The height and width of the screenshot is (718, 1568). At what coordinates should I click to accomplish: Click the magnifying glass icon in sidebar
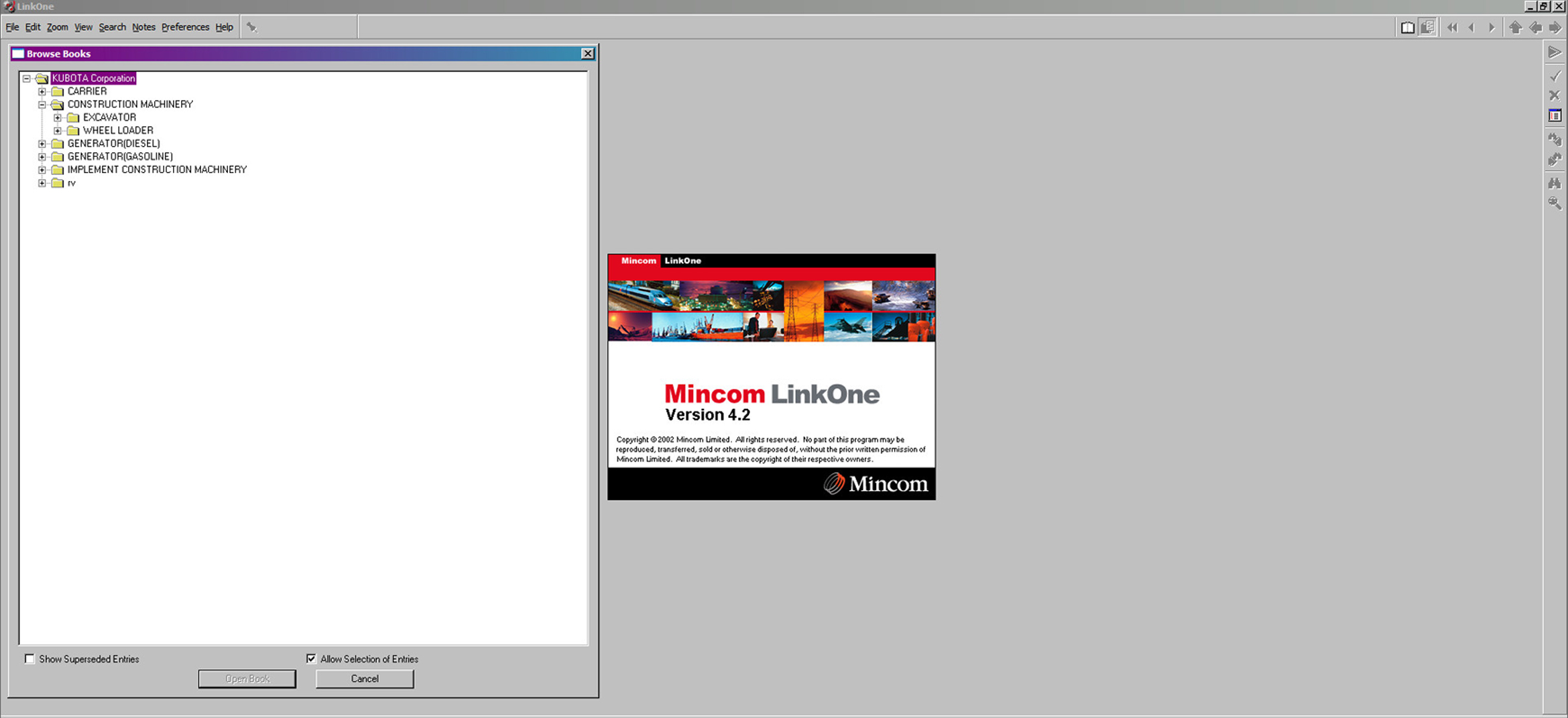[1555, 203]
